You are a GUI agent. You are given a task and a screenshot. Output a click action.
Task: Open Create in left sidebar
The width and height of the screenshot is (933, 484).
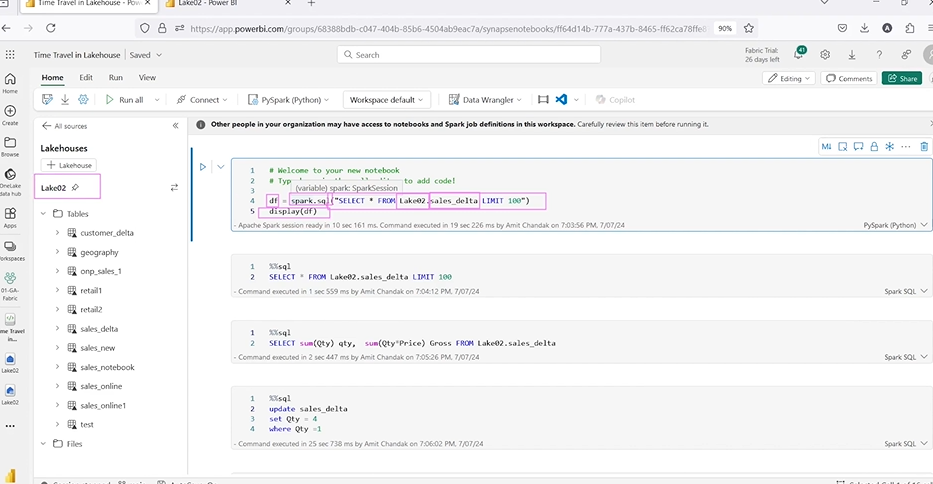tap(10, 115)
